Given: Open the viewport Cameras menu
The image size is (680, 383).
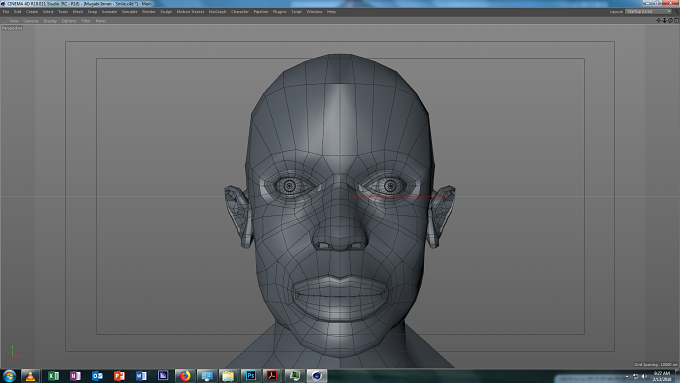Looking at the screenshot, I should 31,21.
